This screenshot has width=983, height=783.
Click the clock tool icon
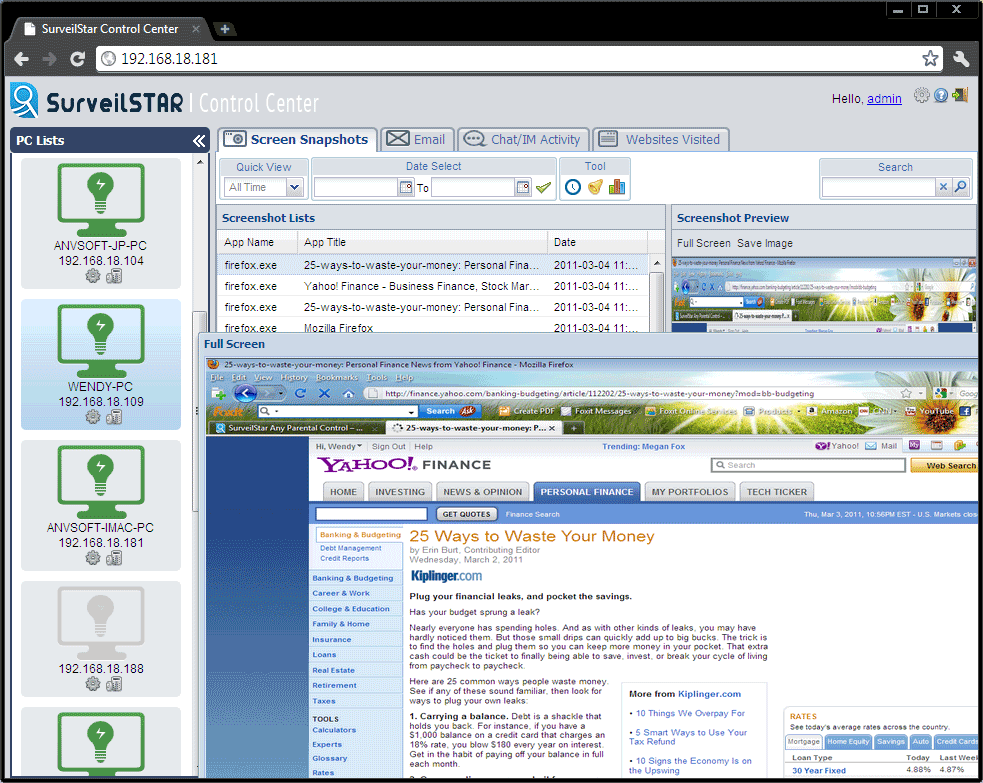[x=573, y=187]
